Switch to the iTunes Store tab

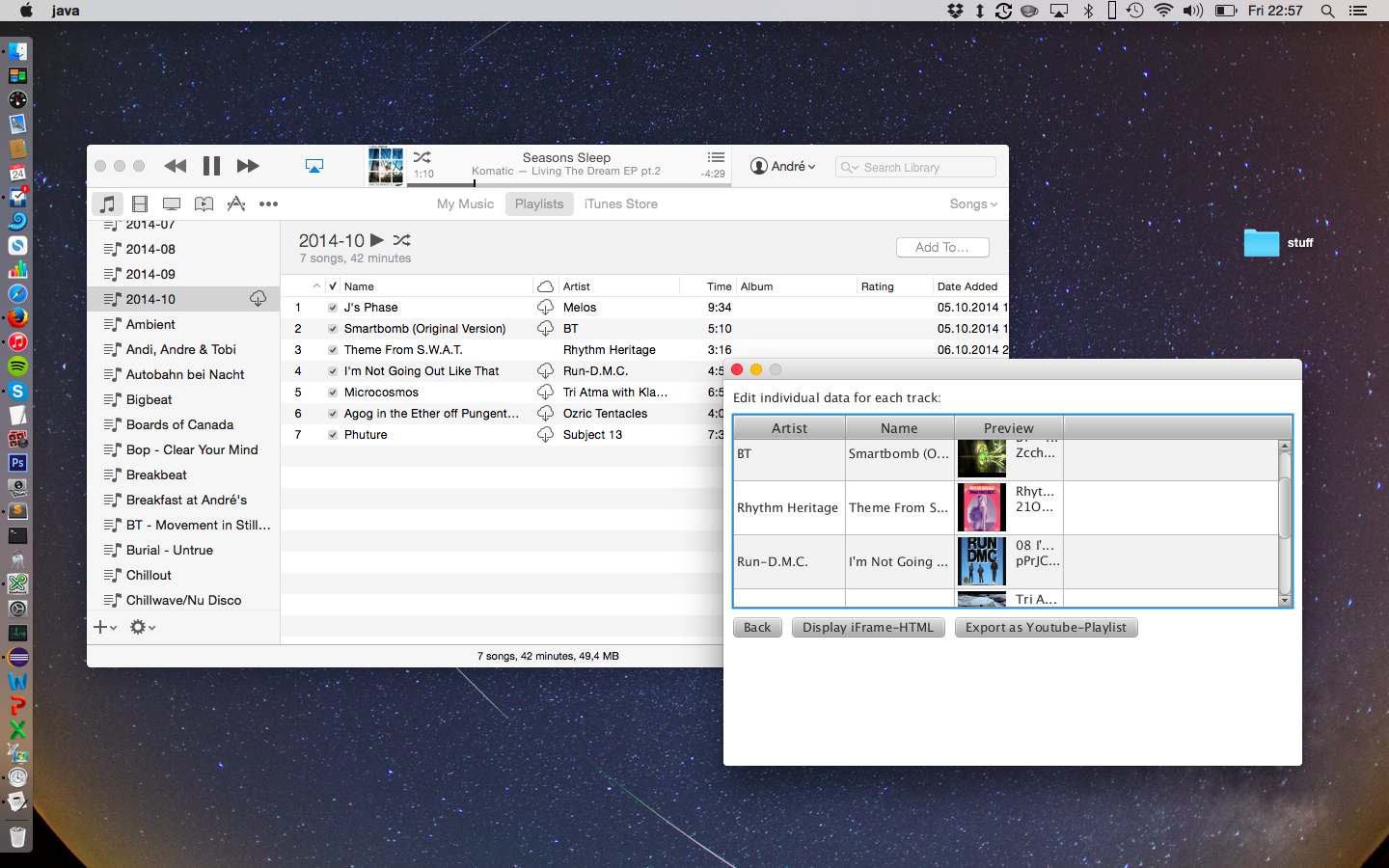[x=621, y=203]
